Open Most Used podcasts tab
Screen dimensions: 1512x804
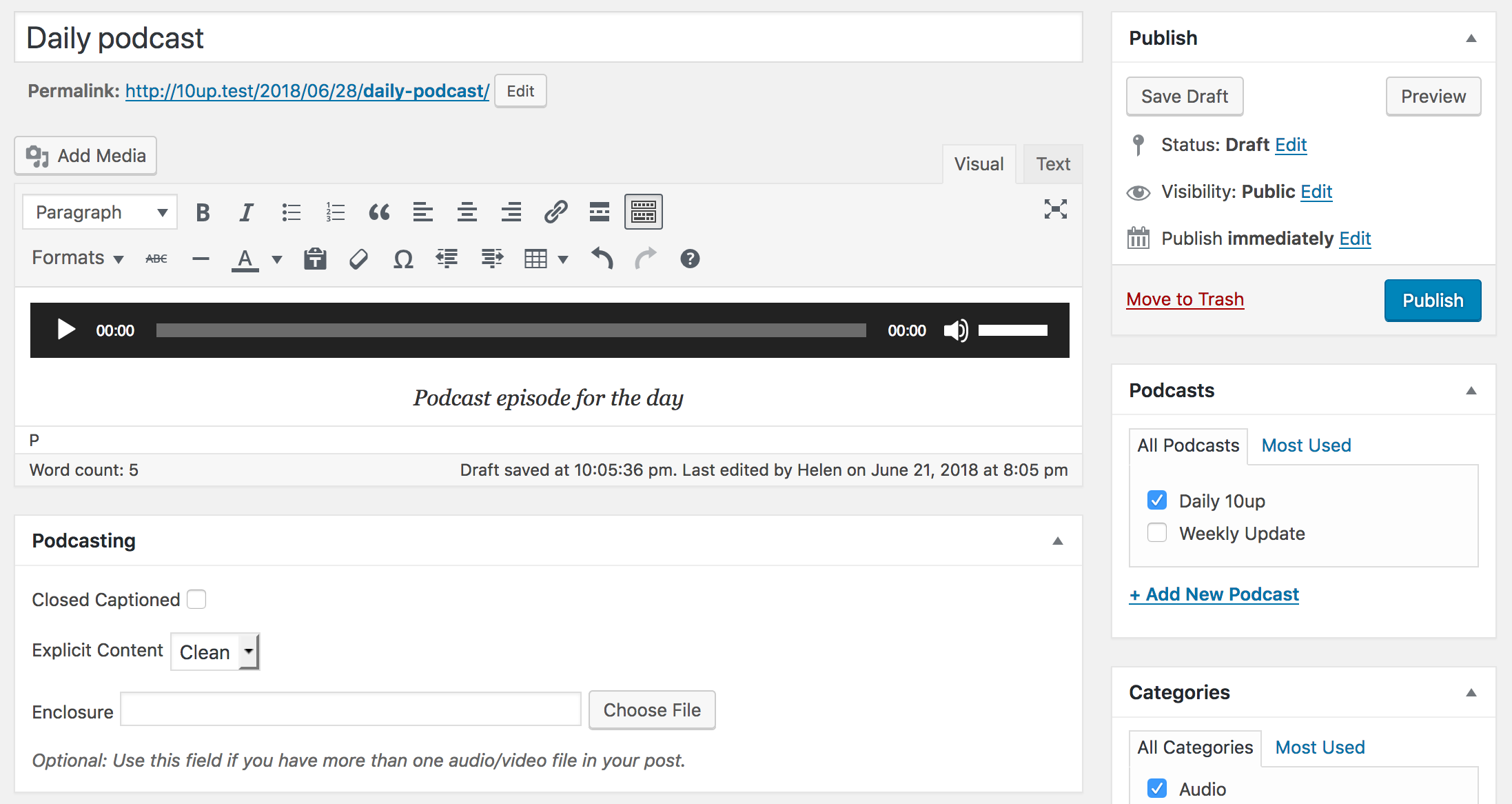click(1306, 445)
